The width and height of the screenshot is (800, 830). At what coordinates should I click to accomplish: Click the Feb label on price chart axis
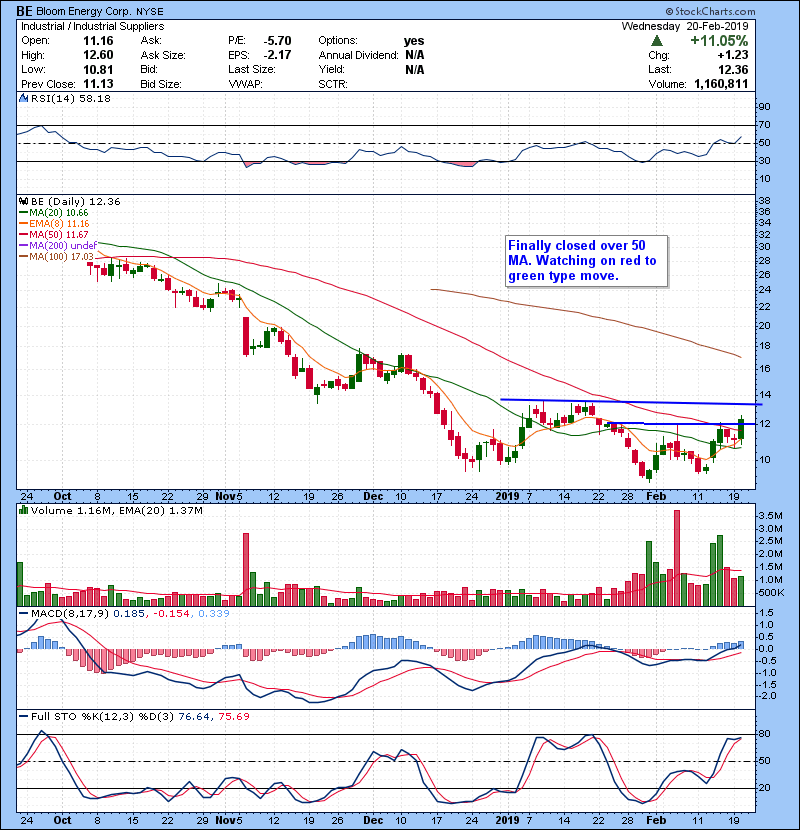click(656, 497)
